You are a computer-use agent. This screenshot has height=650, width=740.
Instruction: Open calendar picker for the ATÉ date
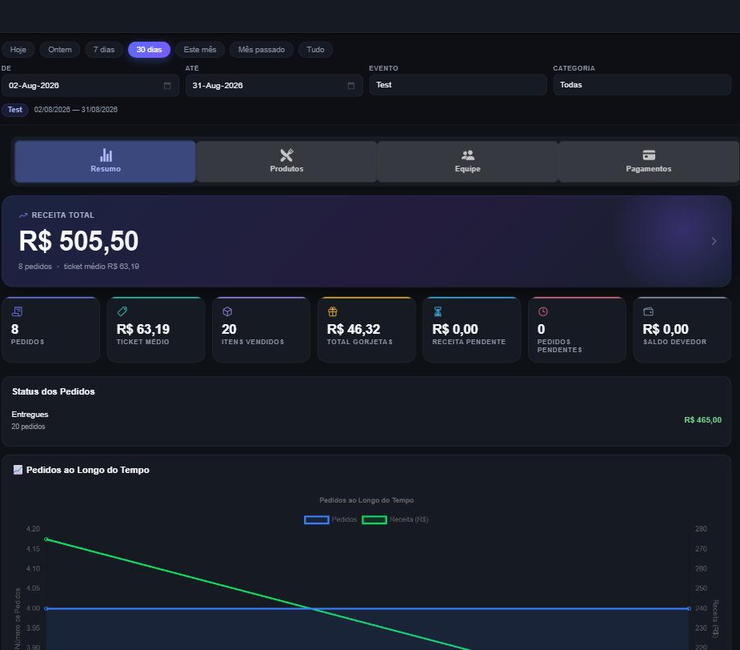pos(351,85)
